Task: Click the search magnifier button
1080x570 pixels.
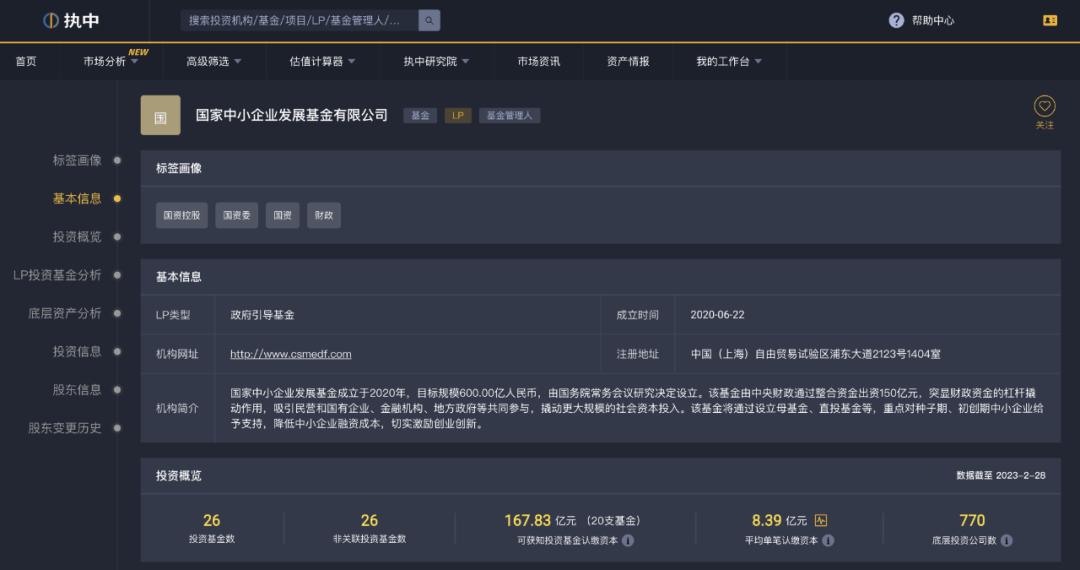Action: point(429,21)
